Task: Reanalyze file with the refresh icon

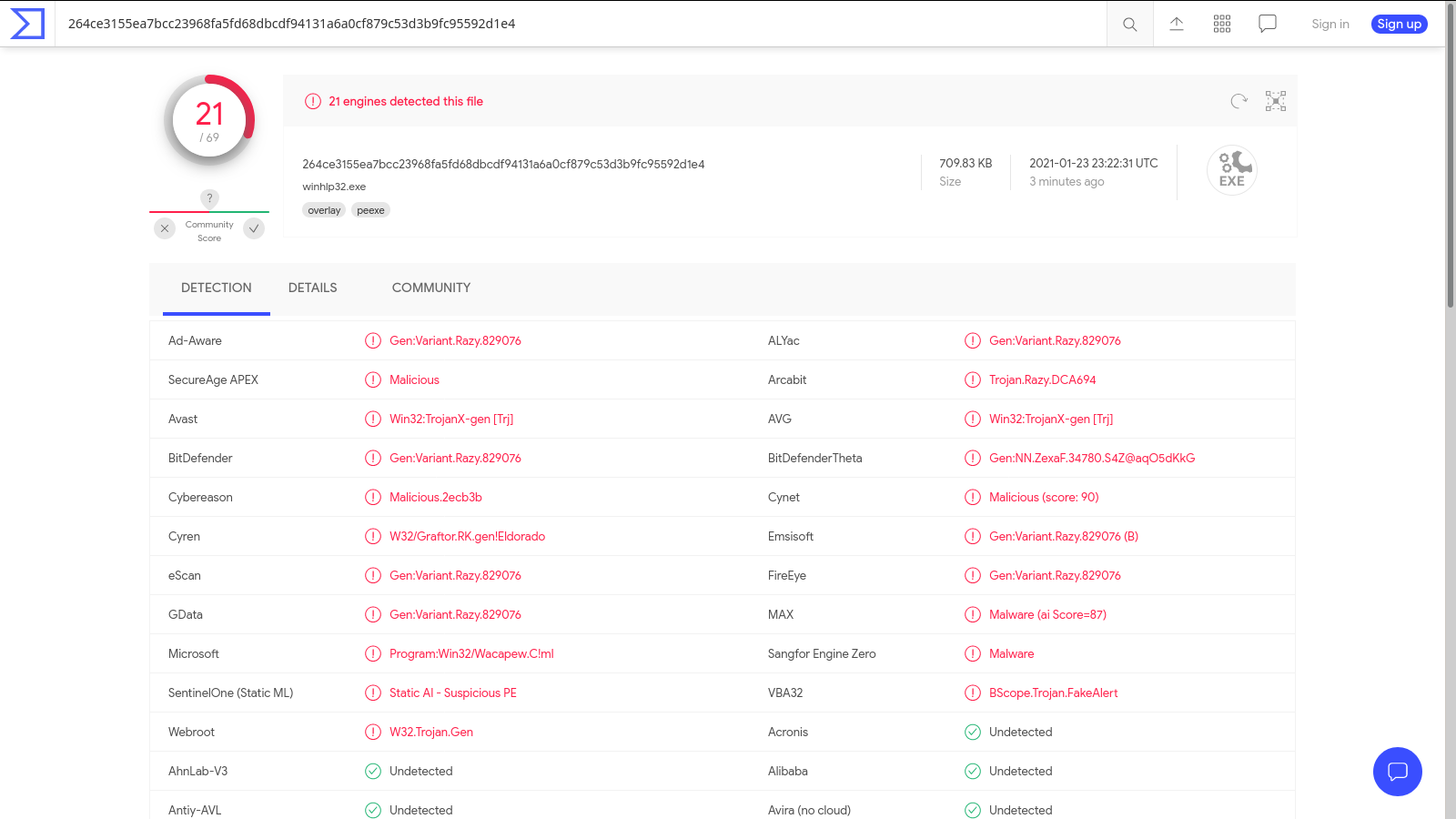Action: [1239, 101]
